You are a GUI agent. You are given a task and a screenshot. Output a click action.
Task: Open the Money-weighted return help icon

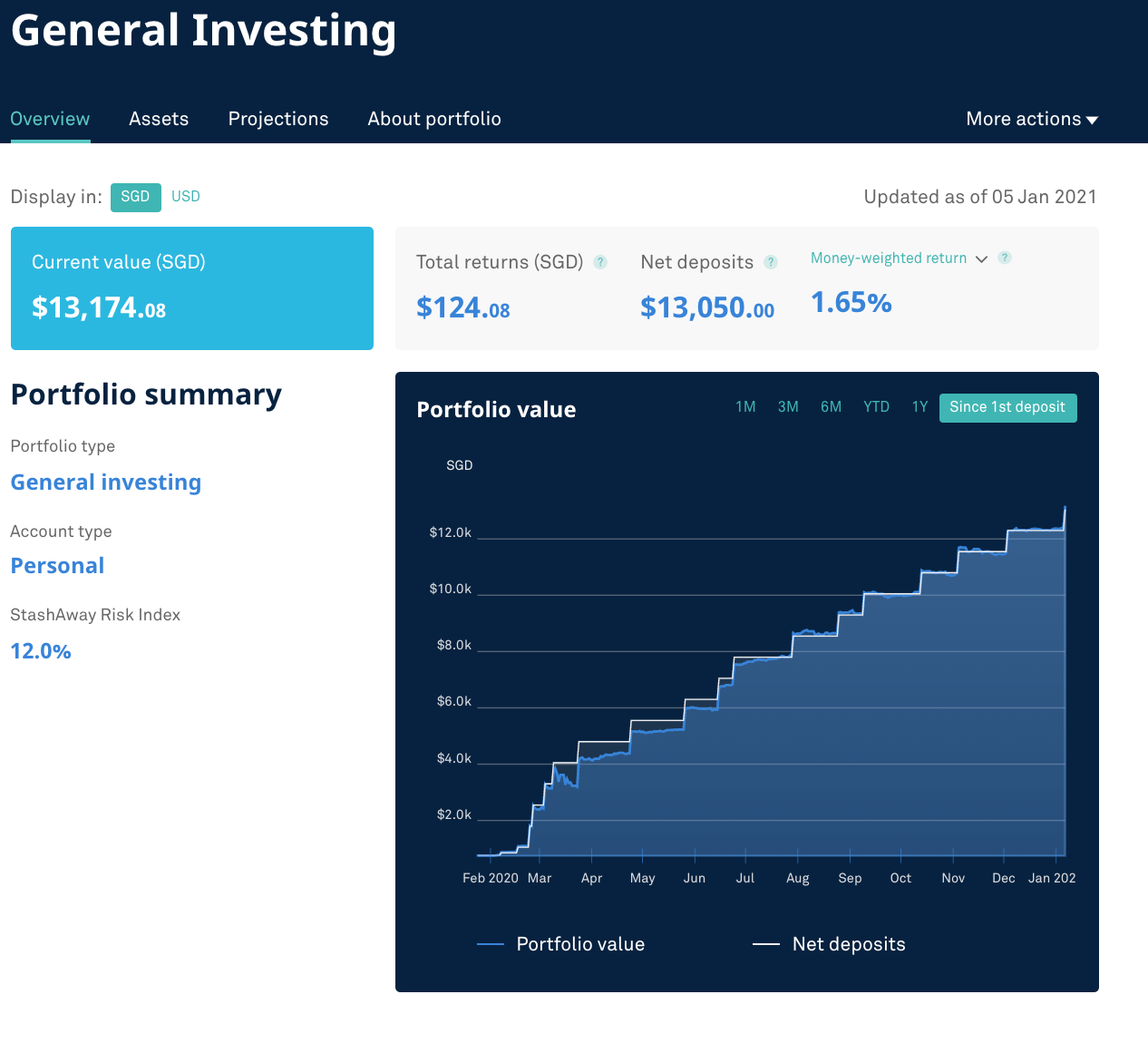pyautogui.click(x=1005, y=258)
